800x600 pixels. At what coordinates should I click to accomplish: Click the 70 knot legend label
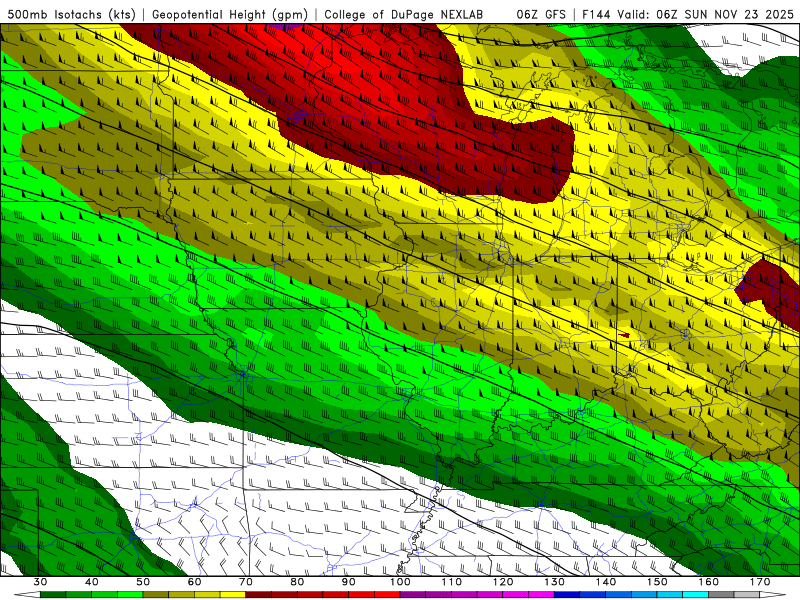coord(246,582)
